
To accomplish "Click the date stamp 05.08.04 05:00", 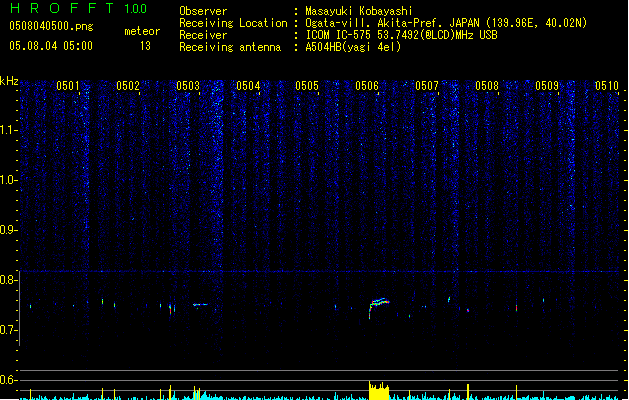I will click(51, 46).
